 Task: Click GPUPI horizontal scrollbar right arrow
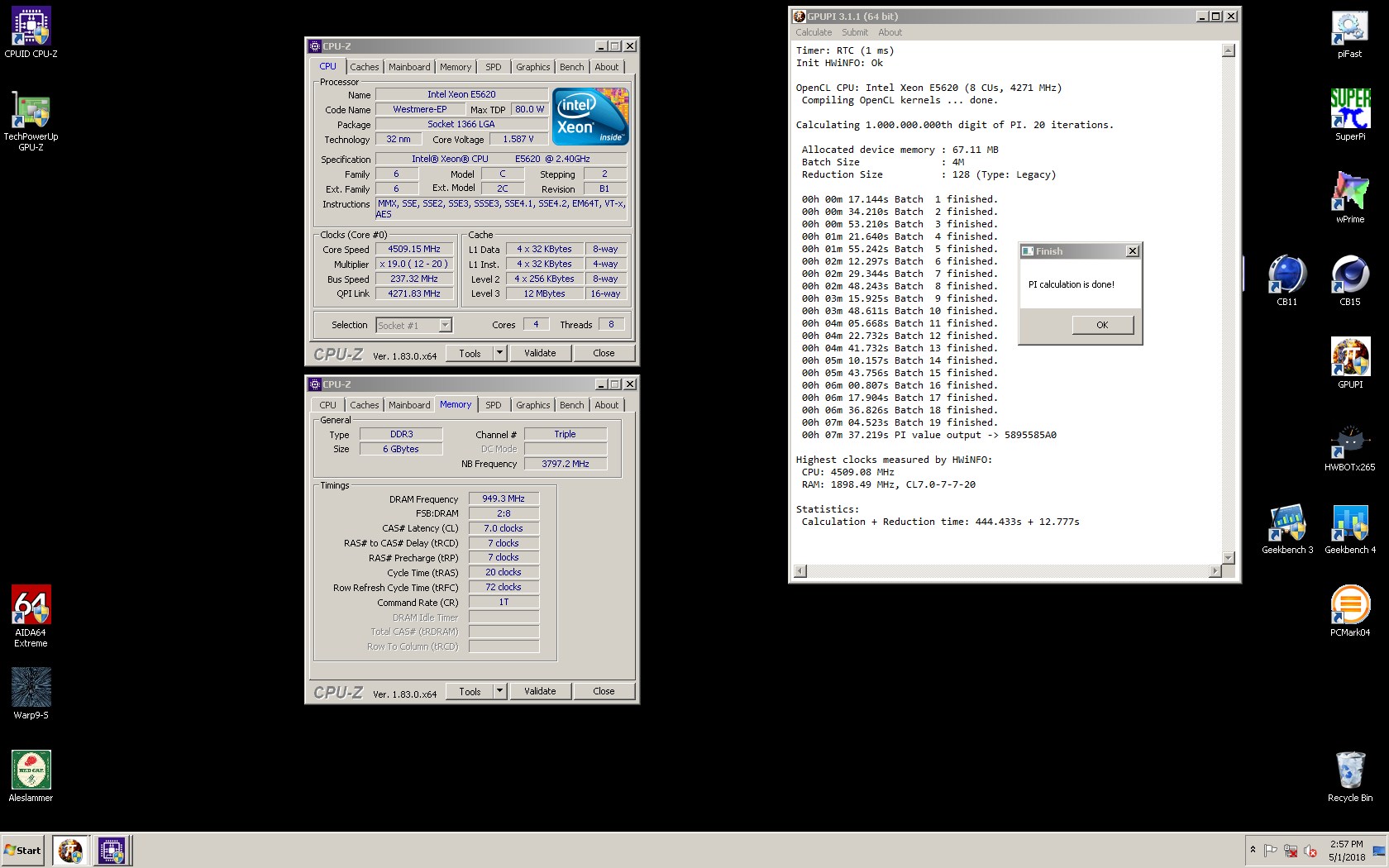[x=1215, y=570]
